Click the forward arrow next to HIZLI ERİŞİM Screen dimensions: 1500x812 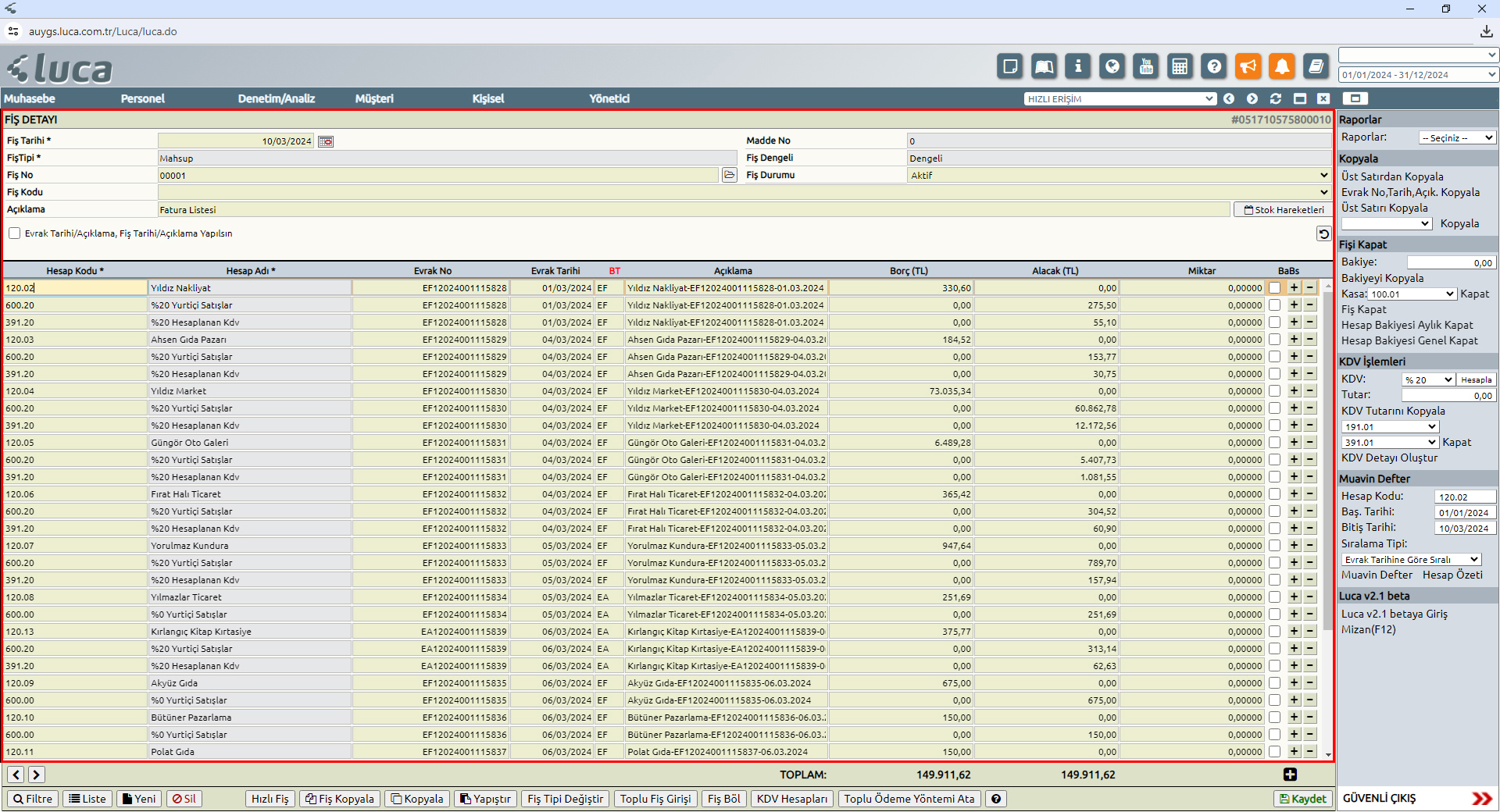pyautogui.click(x=1252, y=98)
